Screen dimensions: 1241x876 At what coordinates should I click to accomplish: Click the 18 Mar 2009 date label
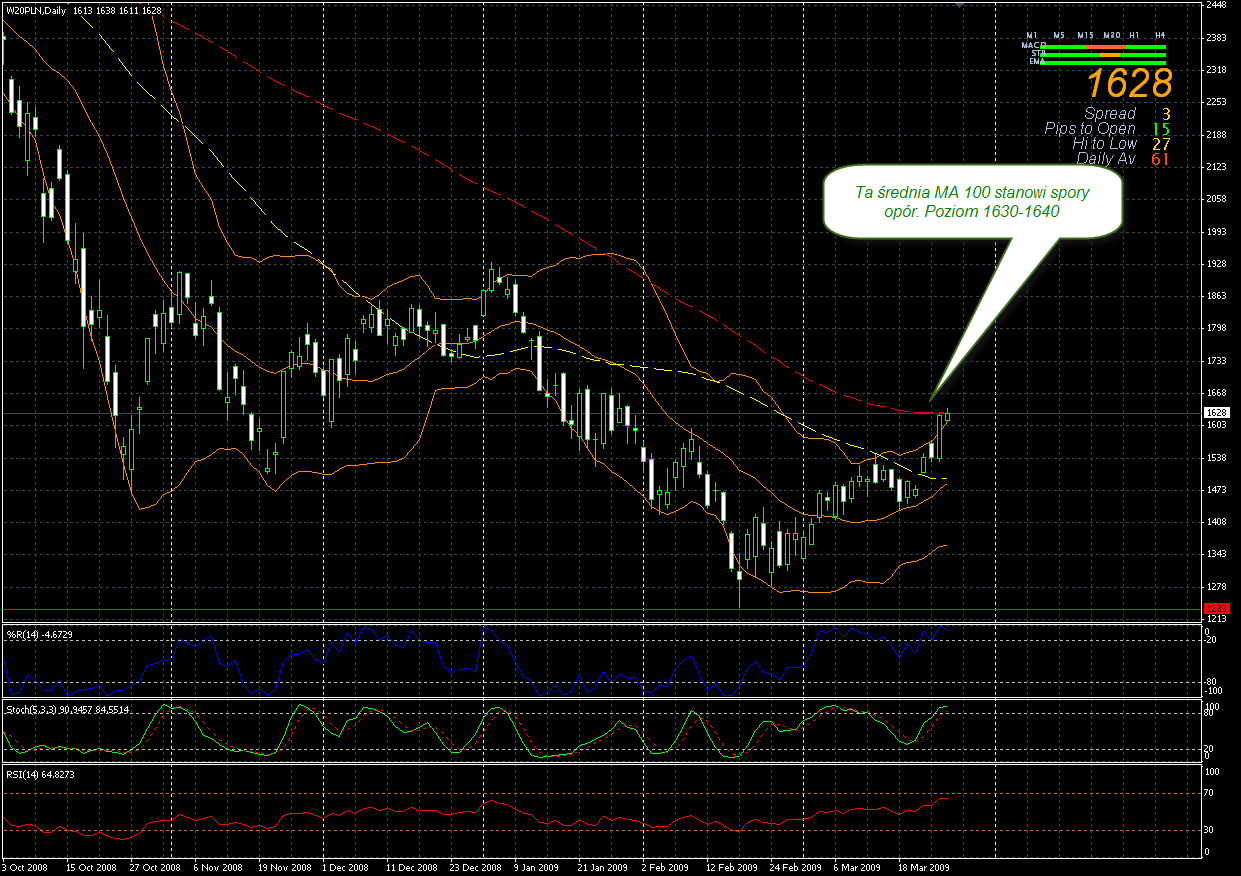[x=923, y=868]
